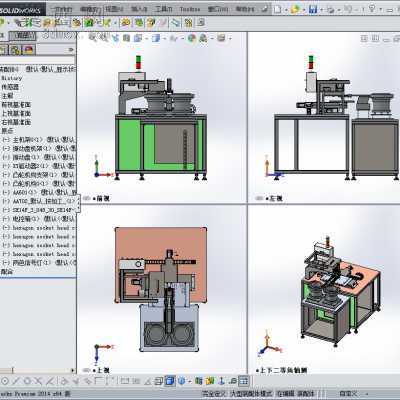This screenshot has height=400, width=400.
Task: Toggle the Section View icon
Action: (126, 38)
